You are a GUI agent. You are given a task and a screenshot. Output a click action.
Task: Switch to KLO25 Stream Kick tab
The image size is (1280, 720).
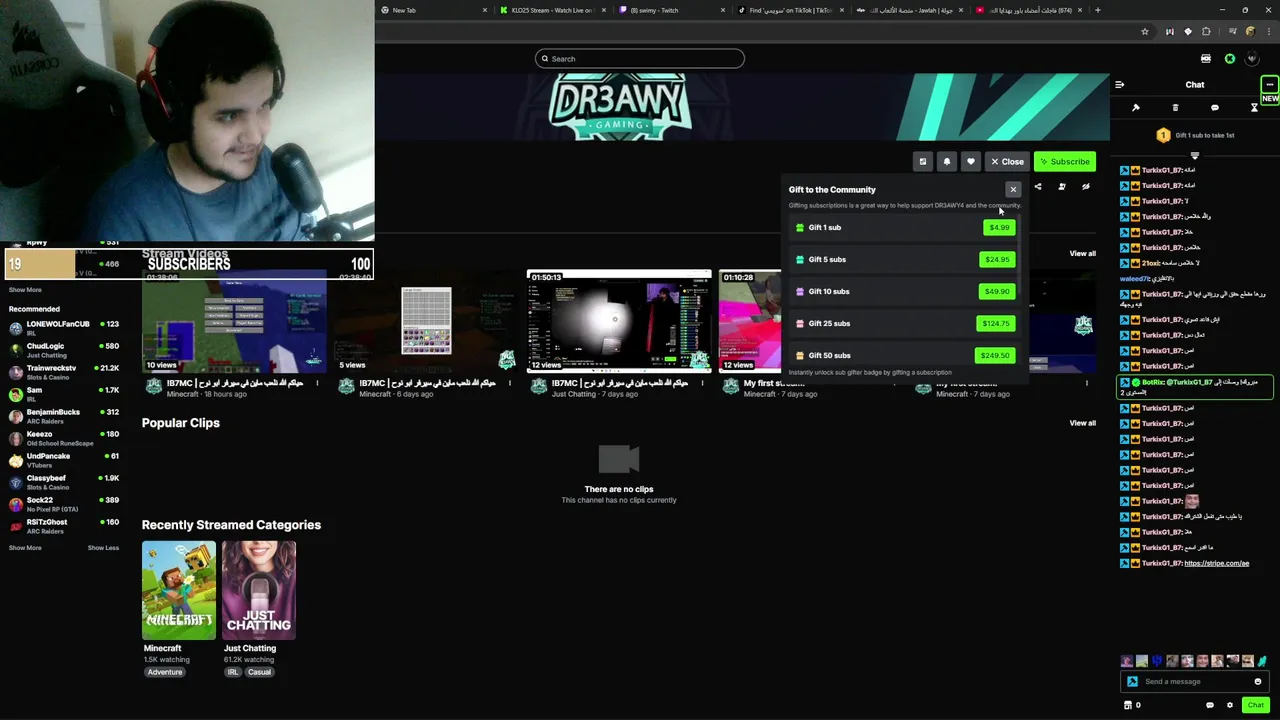point(552,10)
